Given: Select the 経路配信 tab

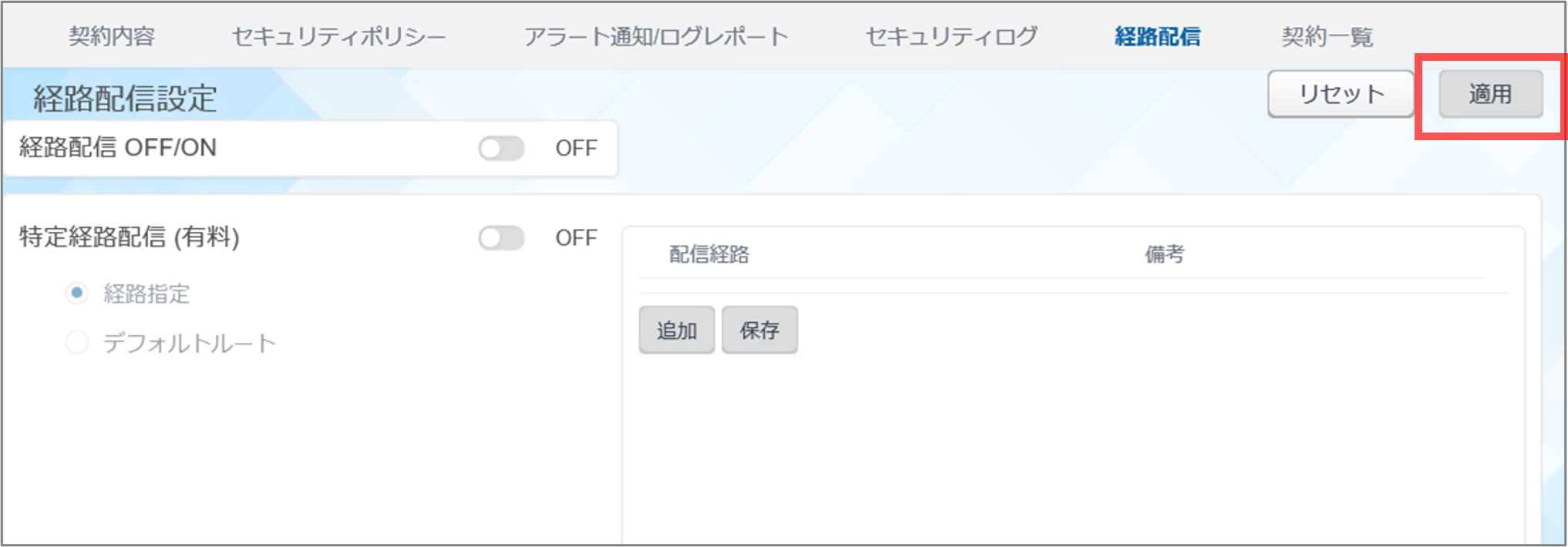Looking at the screenshot, I should (x=1157, y=36).
